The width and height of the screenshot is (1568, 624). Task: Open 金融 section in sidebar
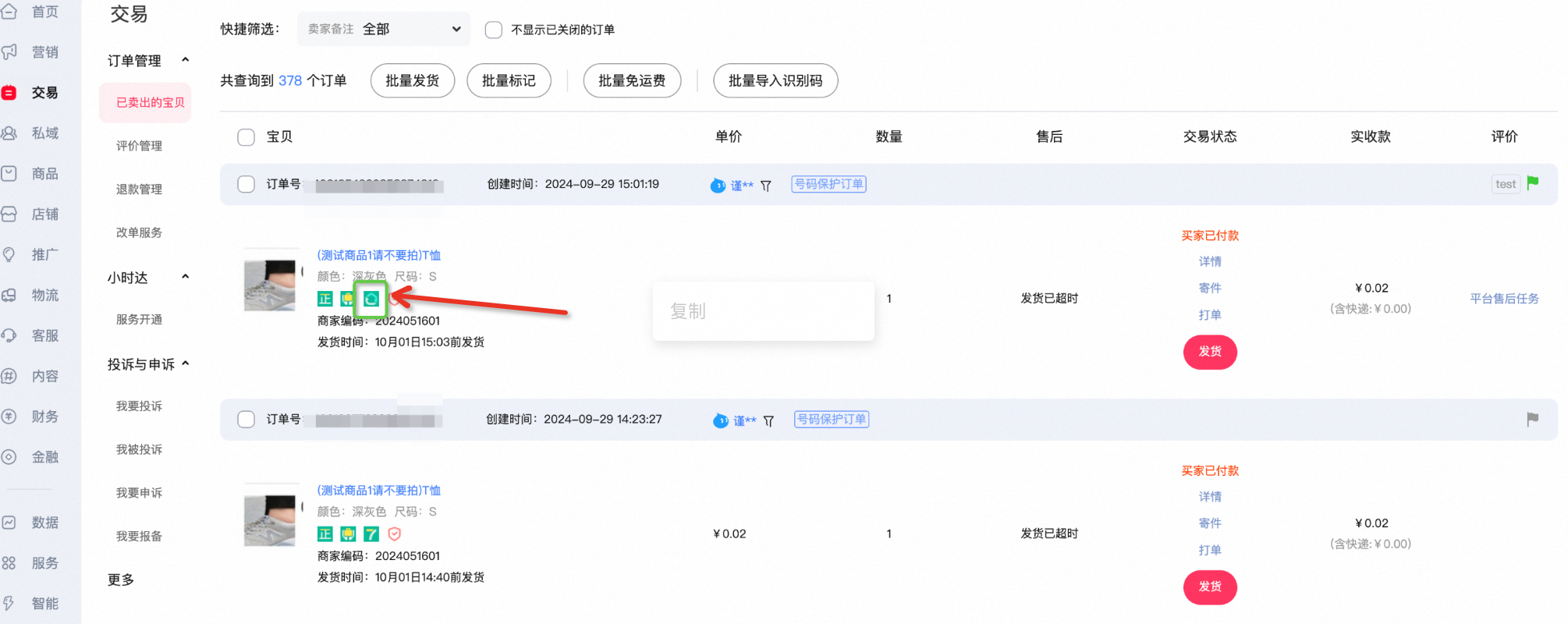31,457
